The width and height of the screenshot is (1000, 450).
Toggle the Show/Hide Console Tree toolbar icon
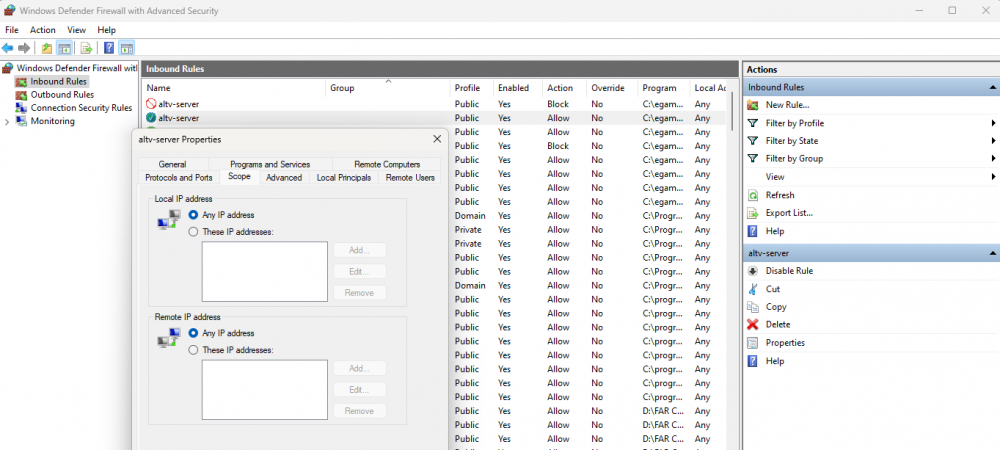coord(64,48)
